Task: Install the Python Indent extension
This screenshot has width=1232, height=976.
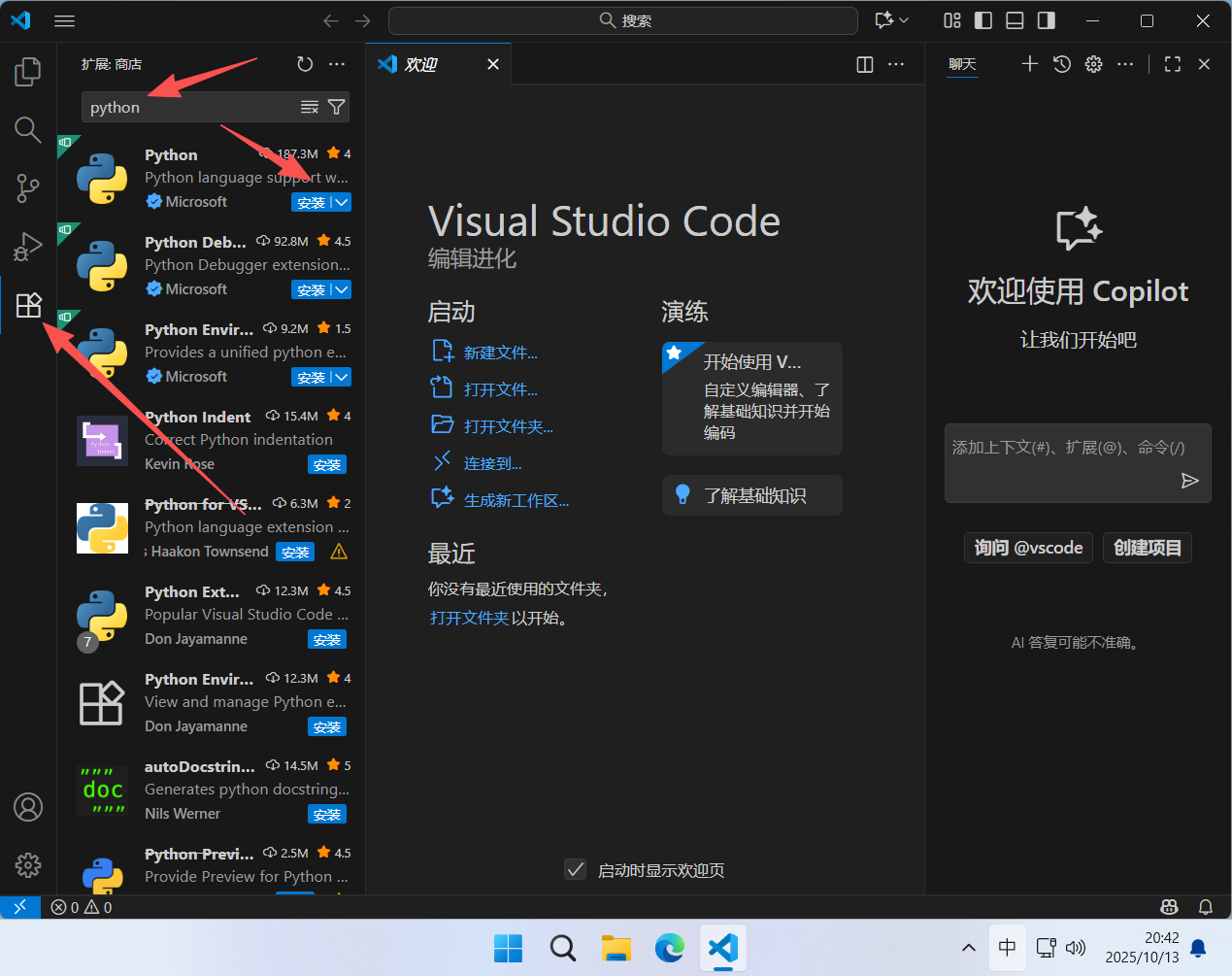Action: coord(327,464)
